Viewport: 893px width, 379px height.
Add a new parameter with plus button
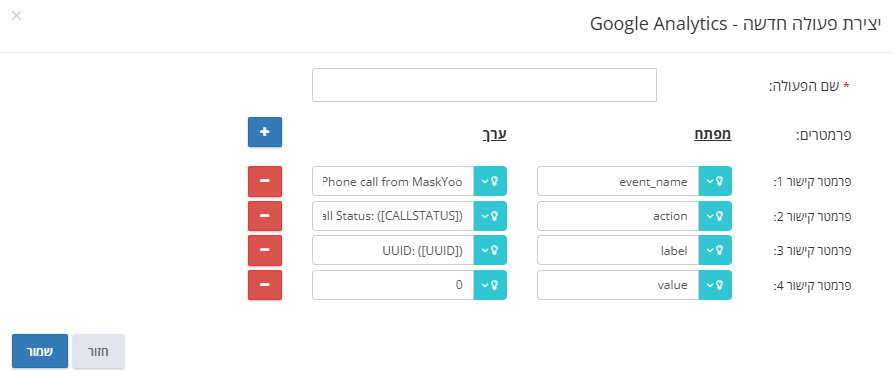pyautogui.click(x=265, y=132)
